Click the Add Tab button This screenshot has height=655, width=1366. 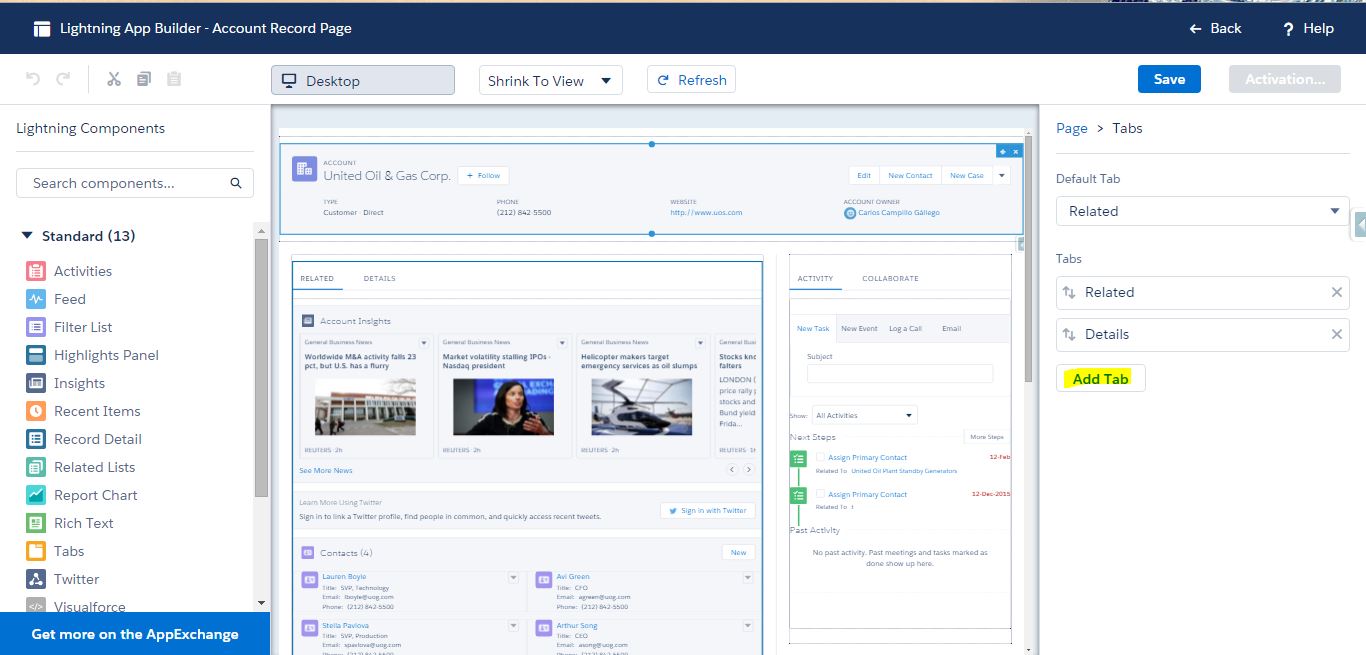[x=1100, y=379]
